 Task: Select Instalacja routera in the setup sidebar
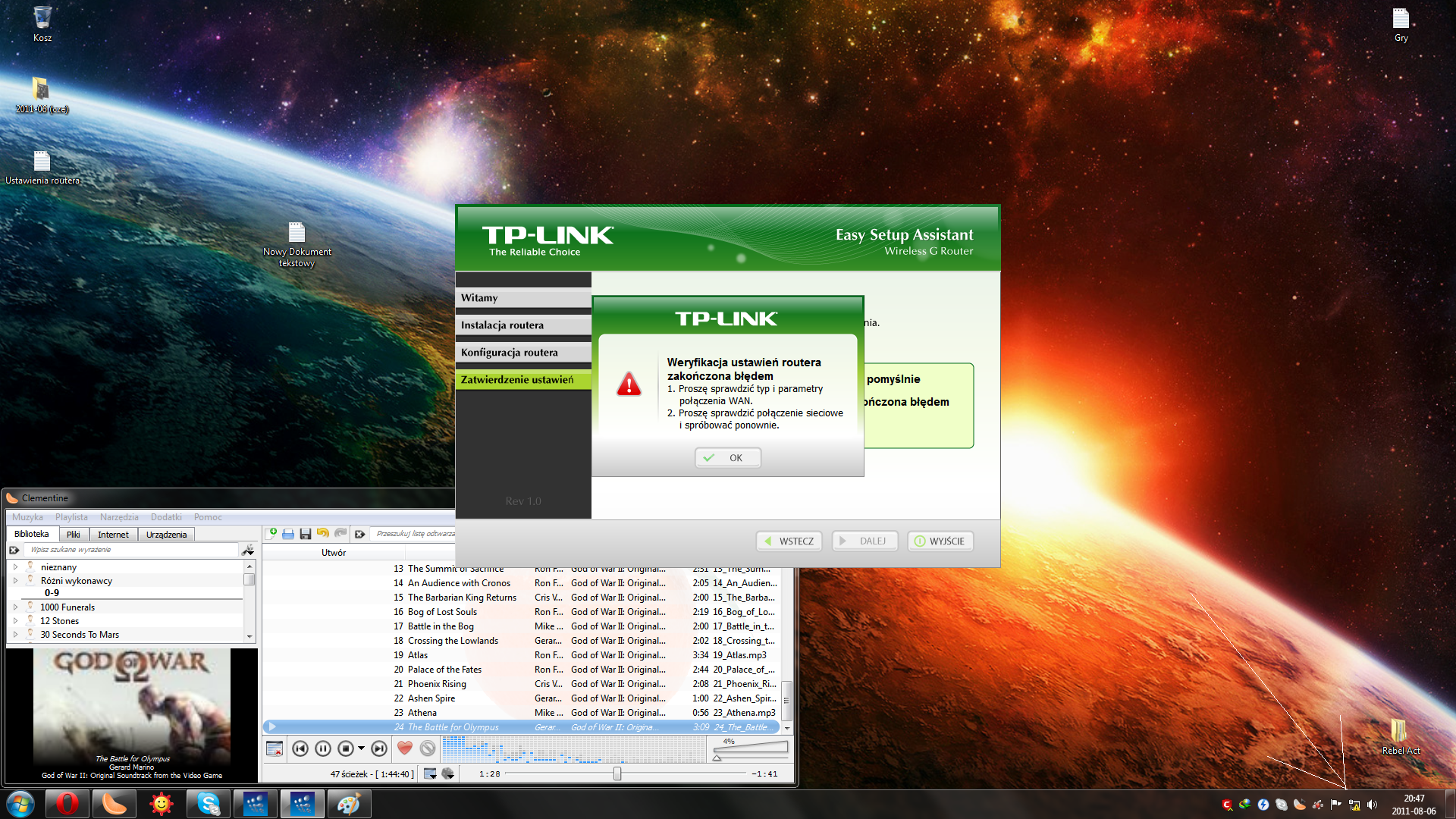pyautogui.click(x=523, y=325)
